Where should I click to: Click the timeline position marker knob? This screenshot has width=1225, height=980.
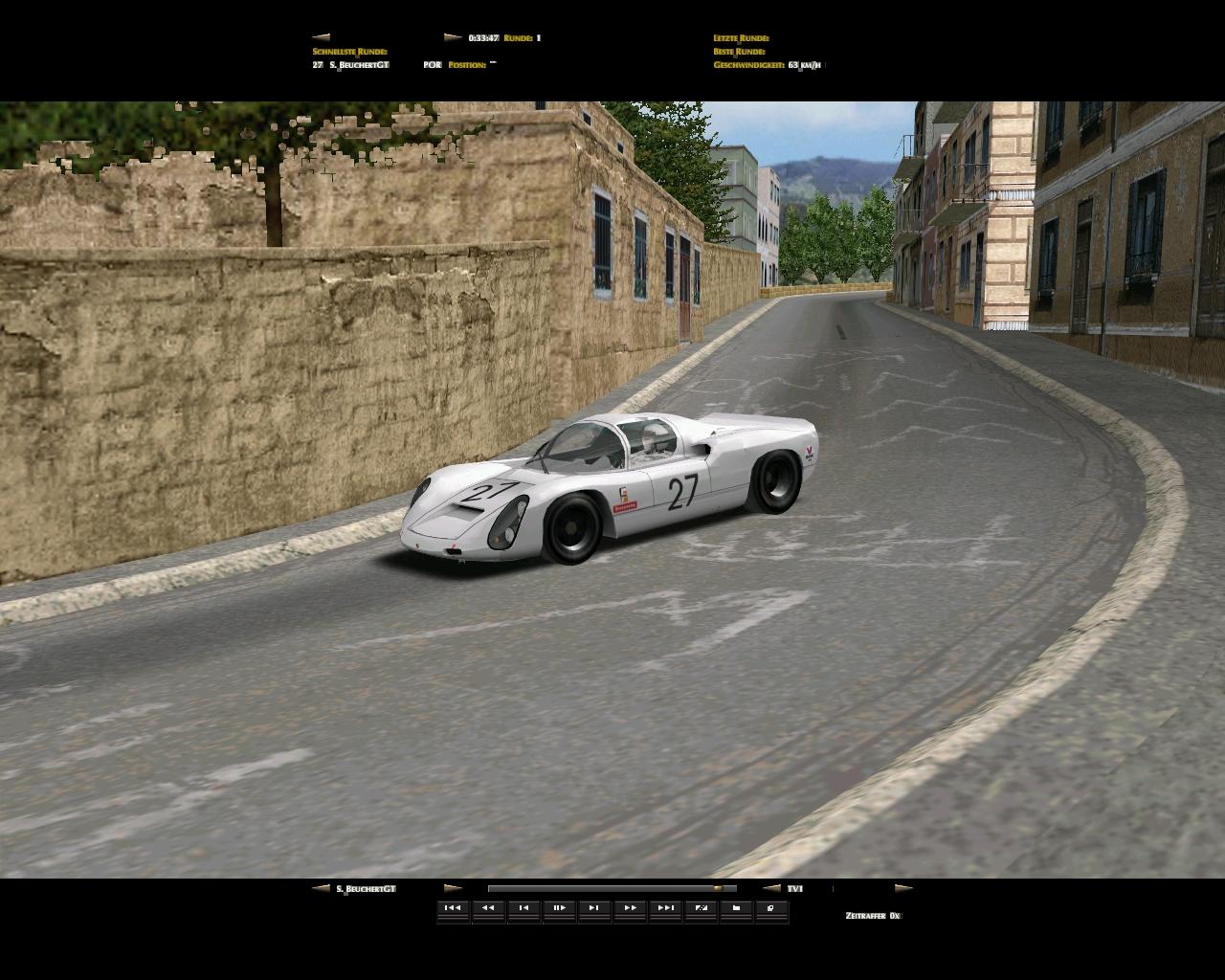tap(717, 888)
